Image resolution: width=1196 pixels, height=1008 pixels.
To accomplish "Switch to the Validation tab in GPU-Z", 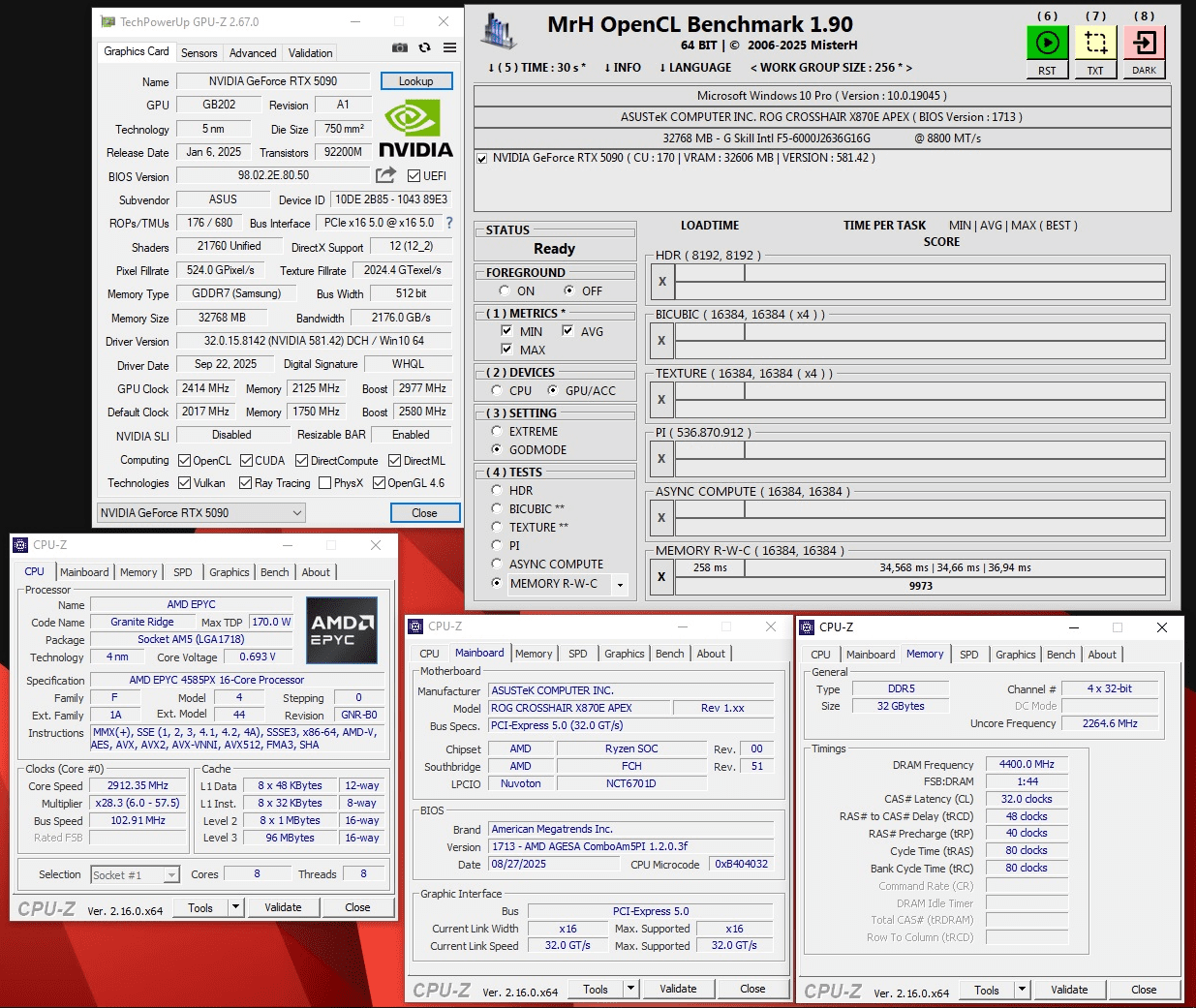I will 311,53.
